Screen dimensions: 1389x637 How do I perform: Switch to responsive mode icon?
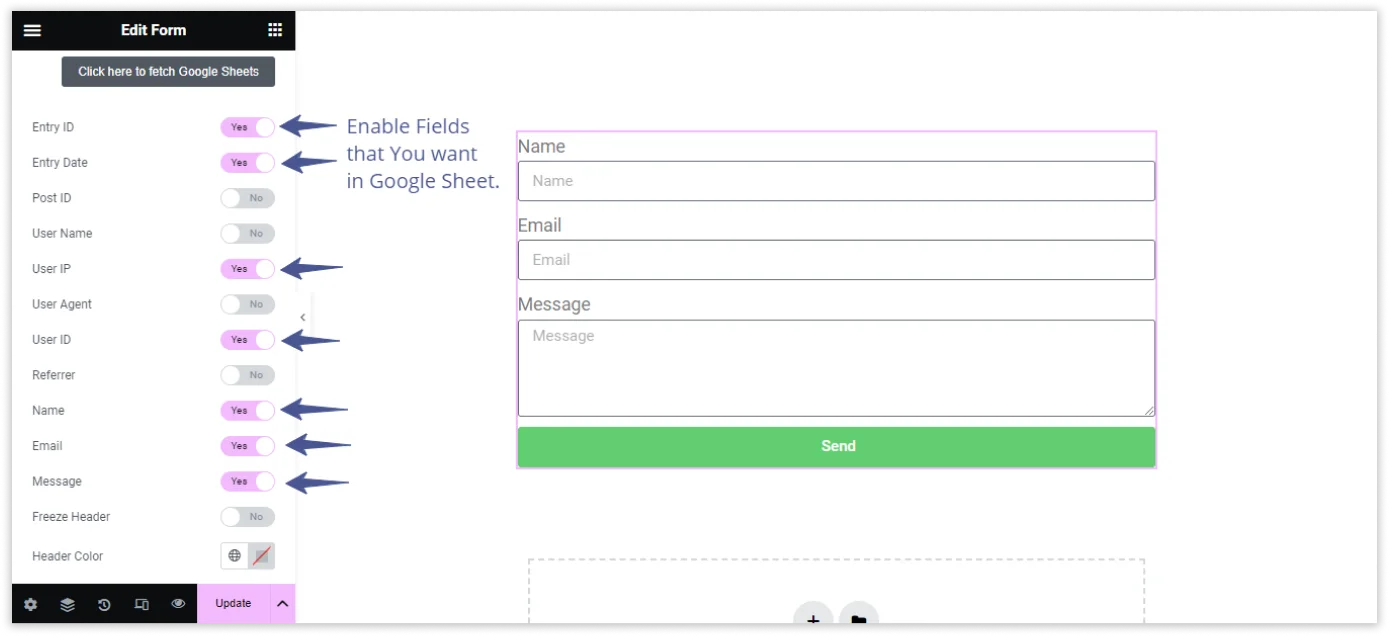tap(141, 604)
